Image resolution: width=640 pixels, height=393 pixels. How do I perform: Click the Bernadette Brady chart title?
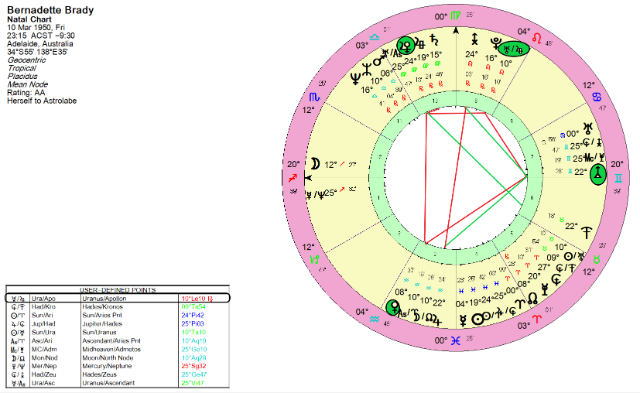coord(50,10)
